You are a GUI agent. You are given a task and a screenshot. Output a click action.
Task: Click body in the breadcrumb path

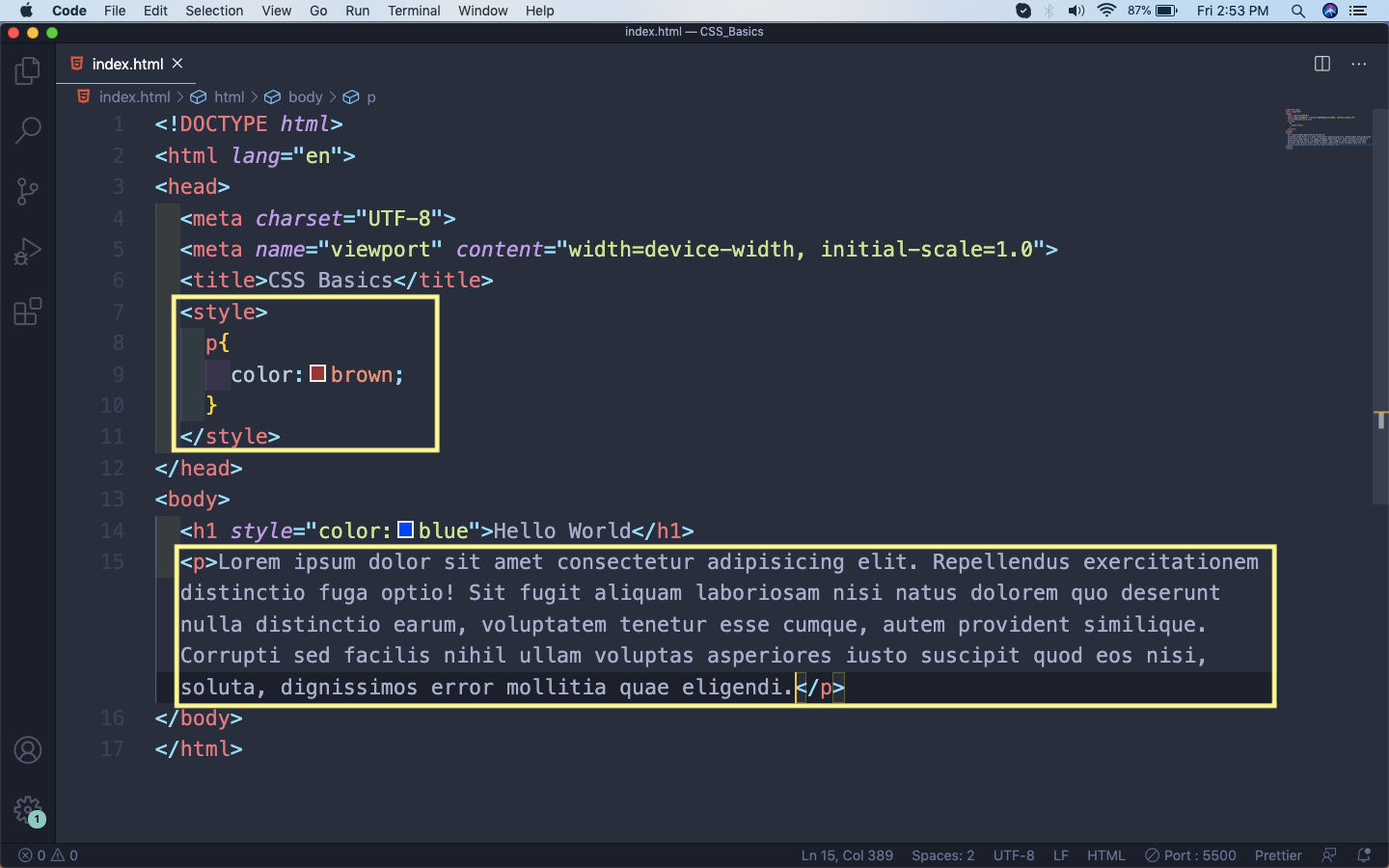pyautogui.click(x=305, y=96)
